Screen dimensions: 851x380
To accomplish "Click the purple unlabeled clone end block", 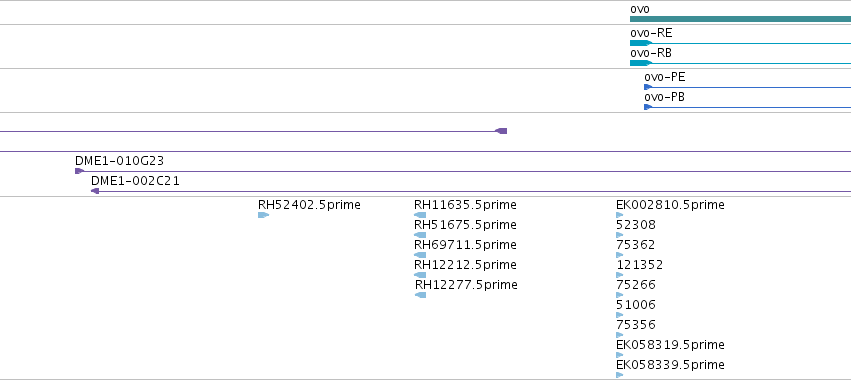I will [501, 131].
